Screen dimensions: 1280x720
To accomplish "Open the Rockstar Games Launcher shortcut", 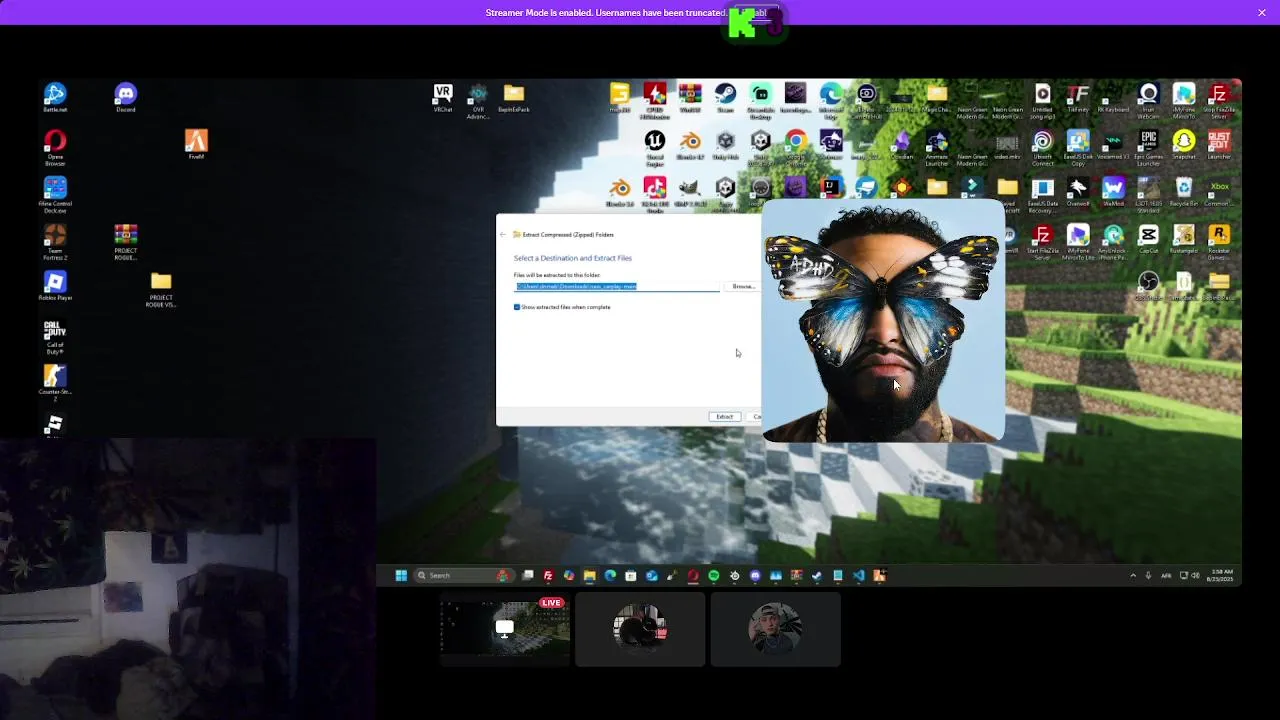I will pyautogui.click(x=1219, y=240).
